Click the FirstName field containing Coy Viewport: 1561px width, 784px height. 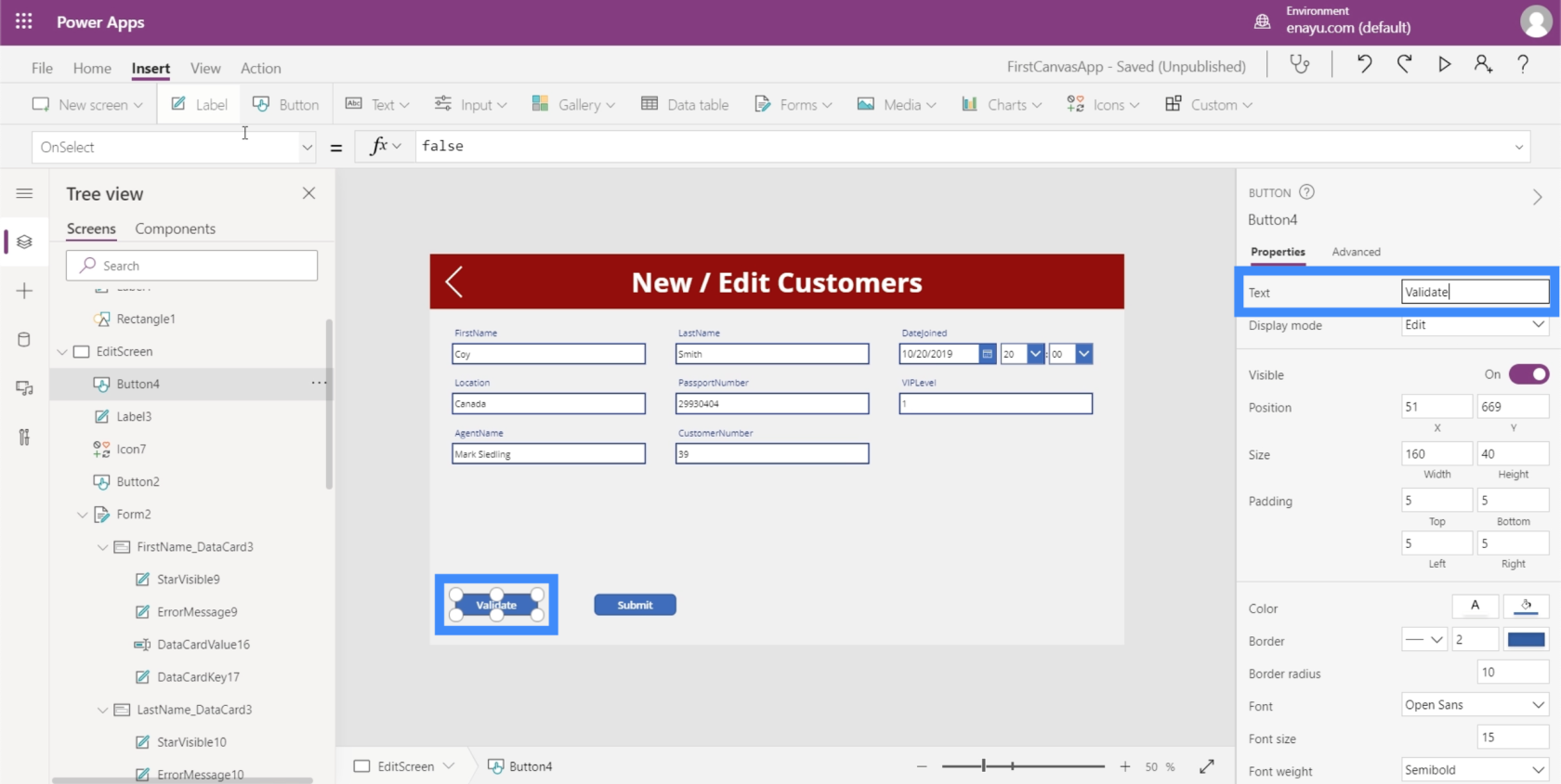pyautogui.click(x=548, y=354)
